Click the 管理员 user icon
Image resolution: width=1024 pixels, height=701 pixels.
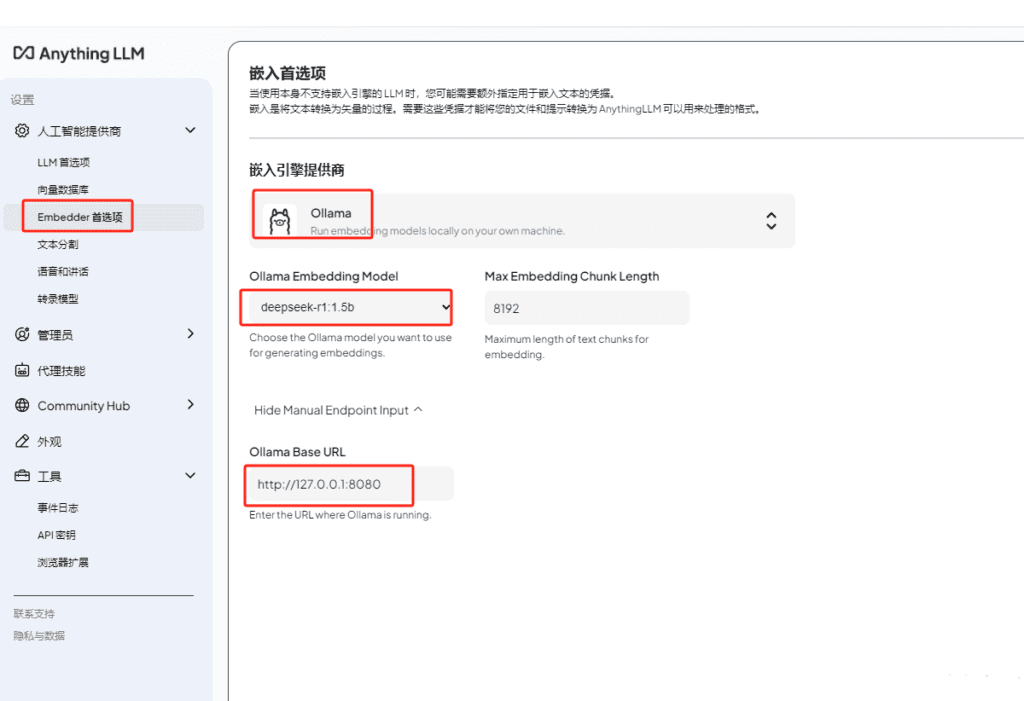coord(22,335)
